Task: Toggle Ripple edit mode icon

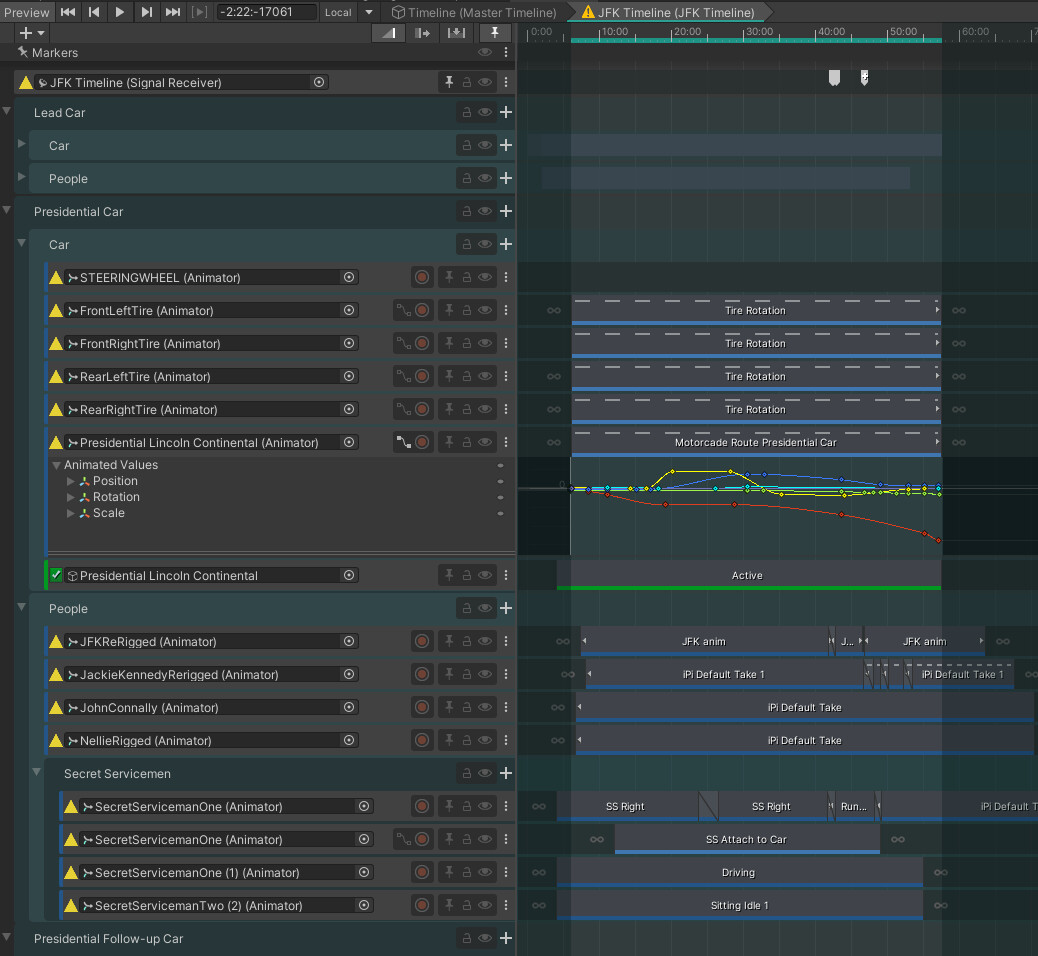Action: pos(422,32)
